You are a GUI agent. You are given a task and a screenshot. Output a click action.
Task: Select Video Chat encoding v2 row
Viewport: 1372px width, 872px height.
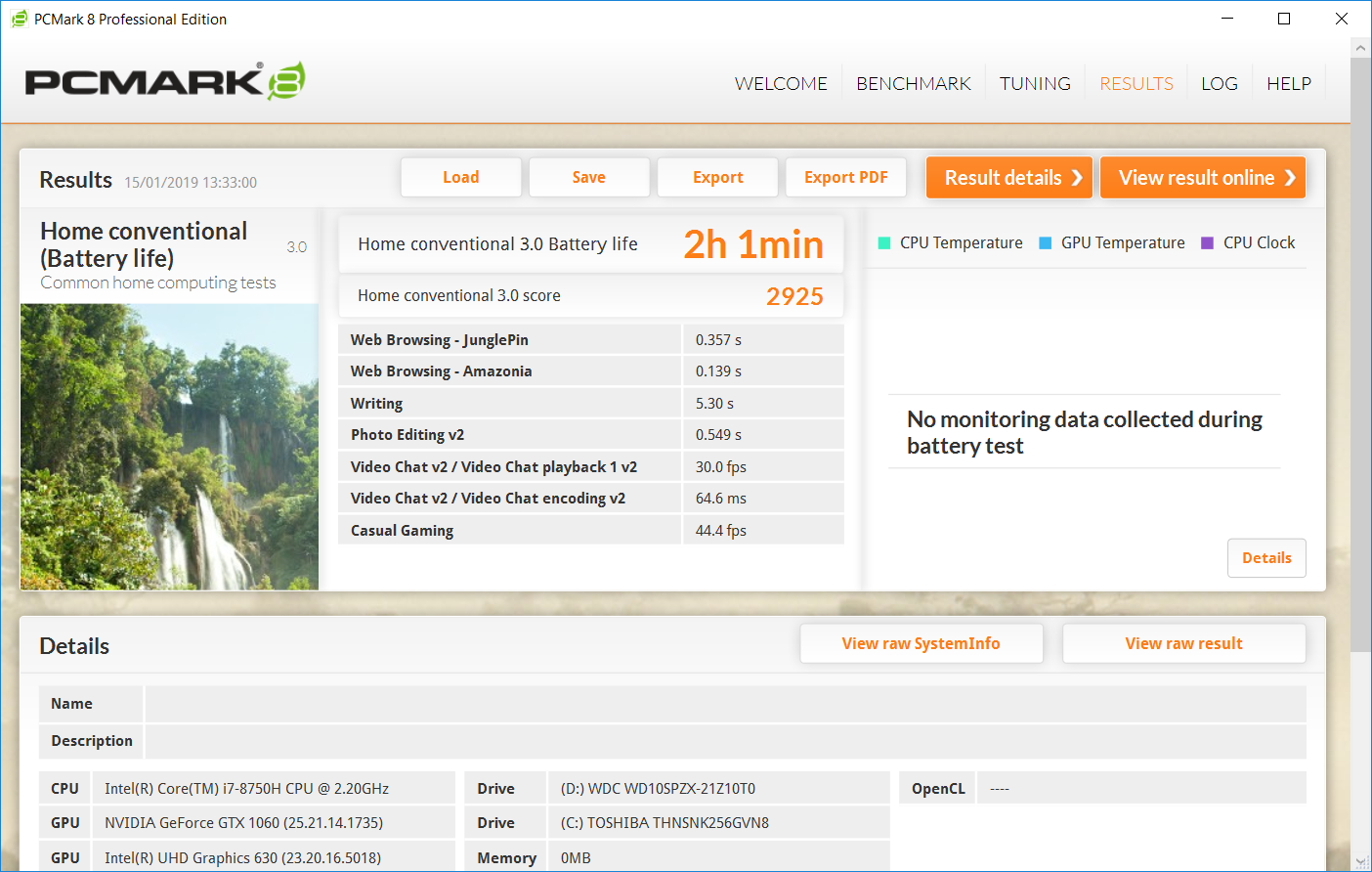click(x=591, y=499)
